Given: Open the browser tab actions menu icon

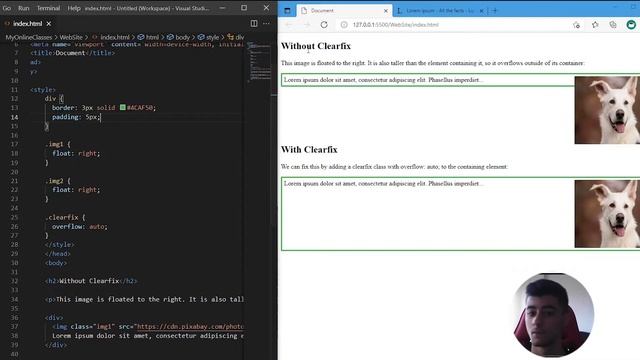Looking at the screenshot, I should pos(287,11).
